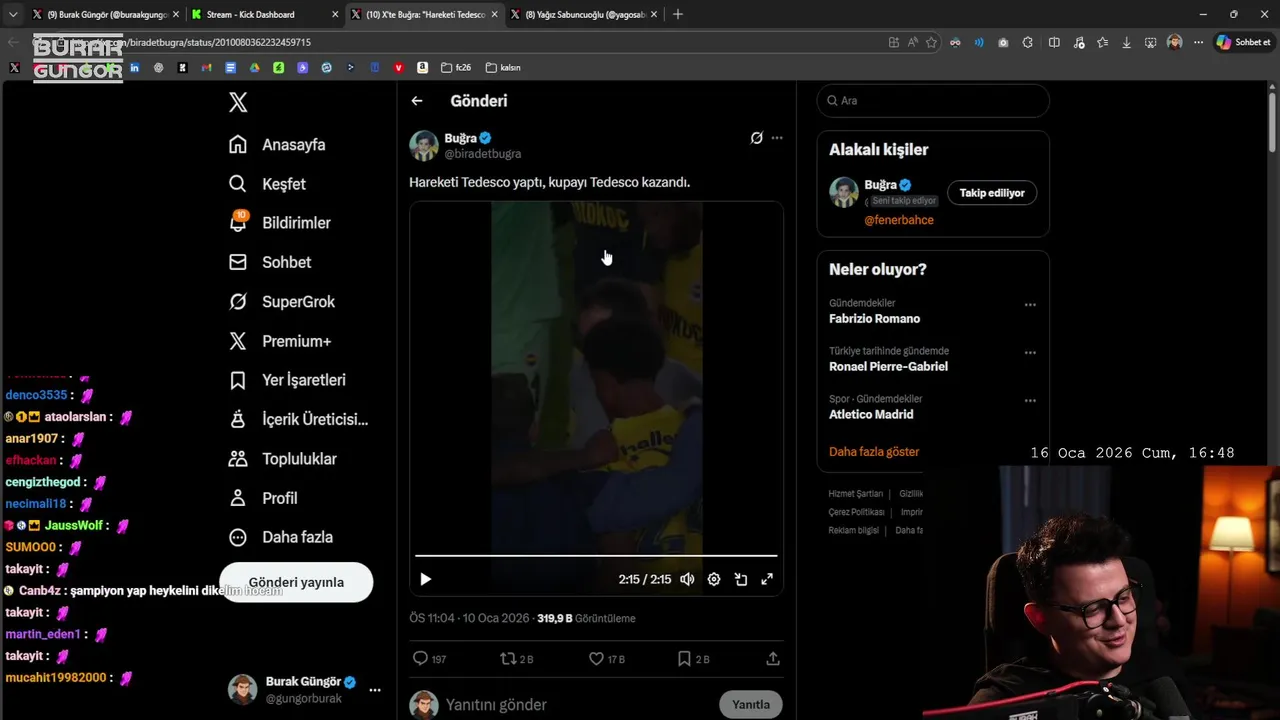Add page to favorites star
Screen dimensions: 1280x720
pyautogui.click(x=931, y=42)
